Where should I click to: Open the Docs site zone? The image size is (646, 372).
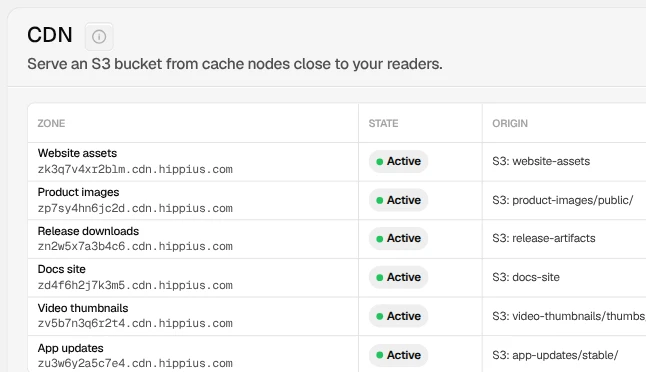tap(61, 269)
